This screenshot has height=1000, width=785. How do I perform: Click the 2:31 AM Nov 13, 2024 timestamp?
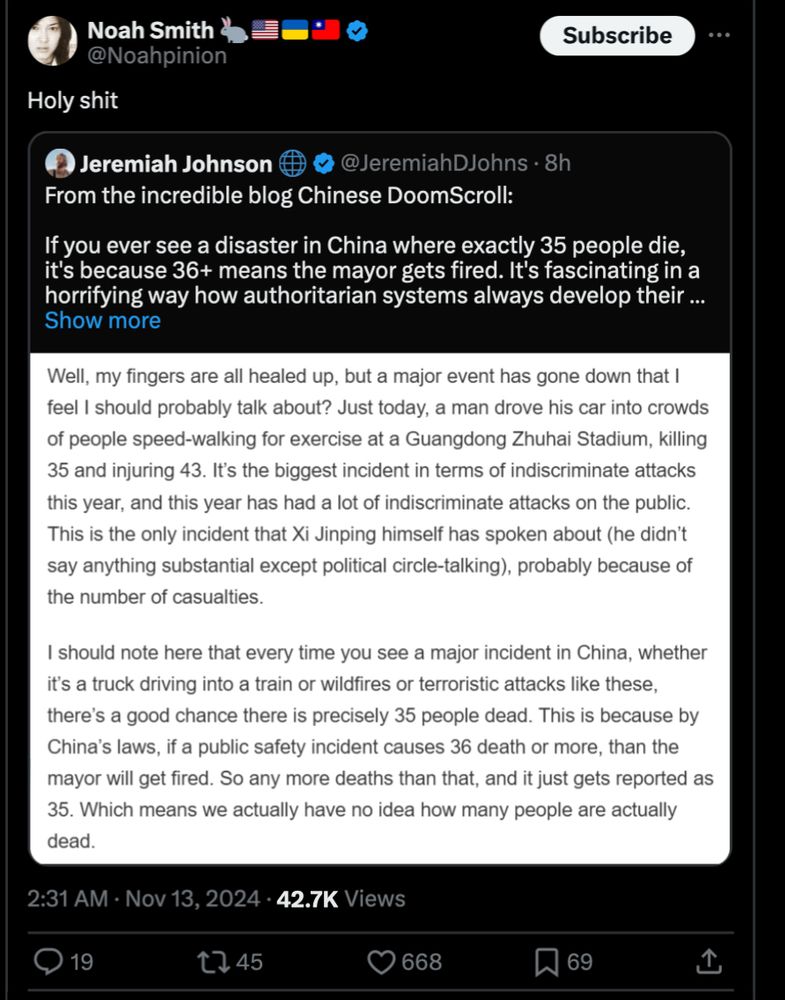(x=144, y=898)
